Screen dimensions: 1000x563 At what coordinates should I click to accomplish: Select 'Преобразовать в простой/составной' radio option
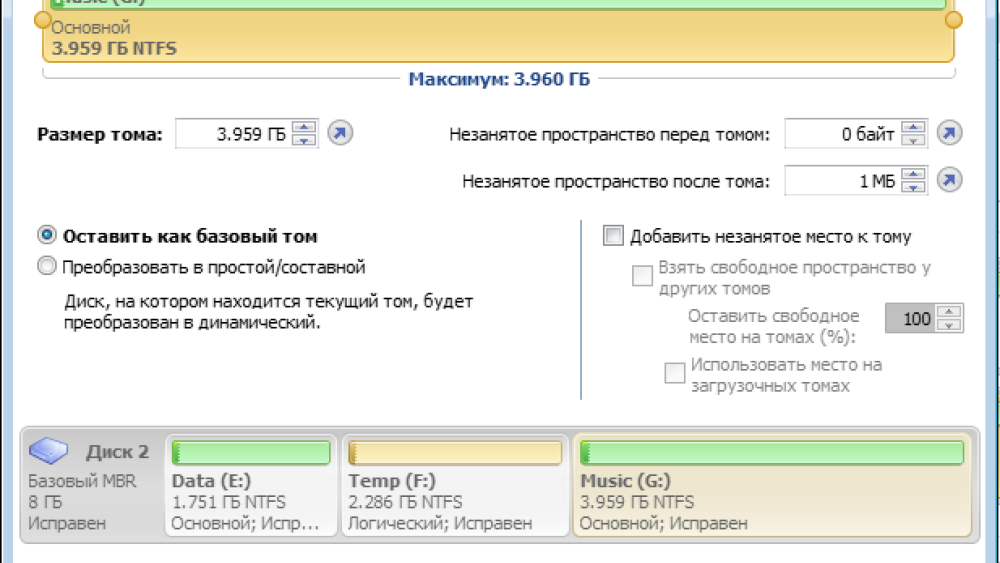[46, 267]
